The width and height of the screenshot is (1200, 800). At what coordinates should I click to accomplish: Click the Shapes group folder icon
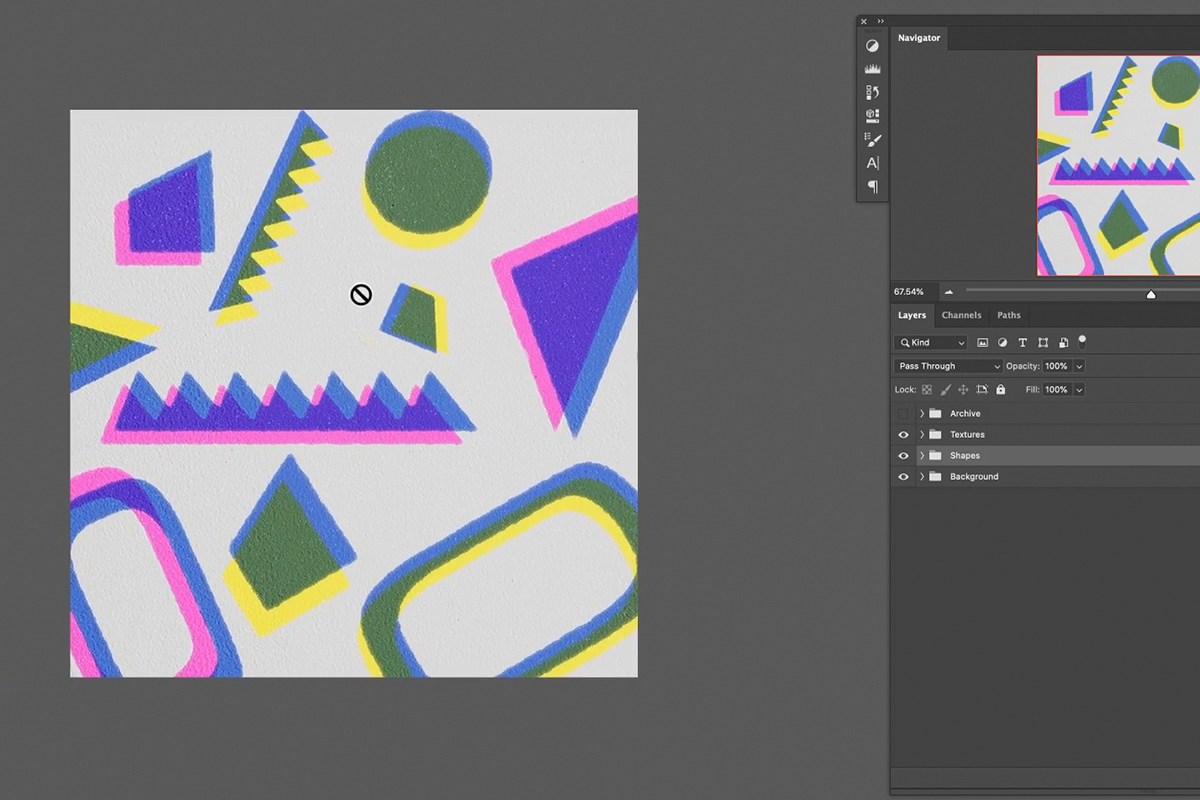click(936, 456)
